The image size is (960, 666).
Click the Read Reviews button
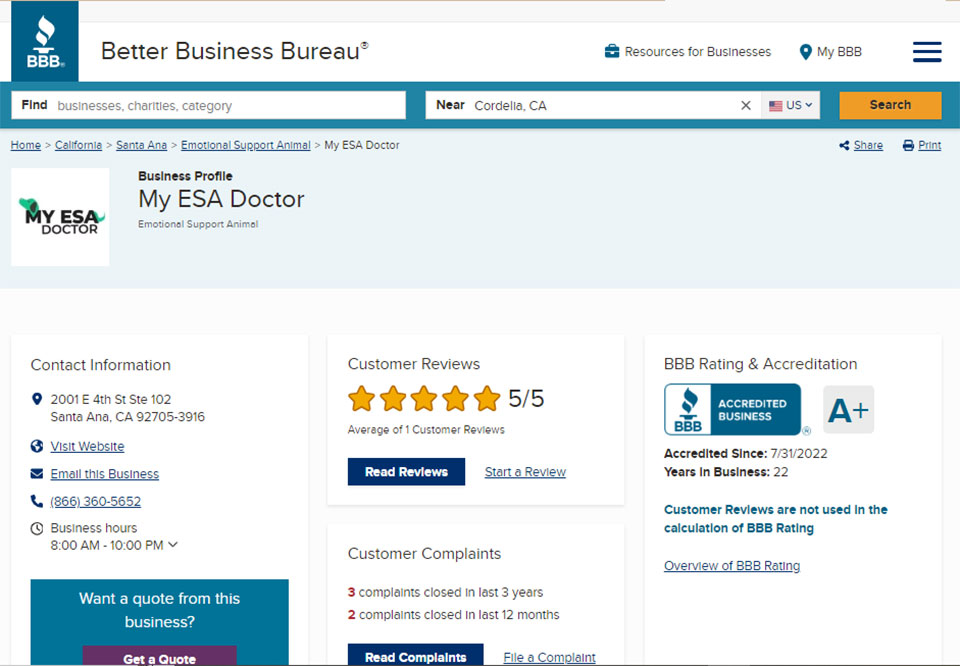pos(406,472)
